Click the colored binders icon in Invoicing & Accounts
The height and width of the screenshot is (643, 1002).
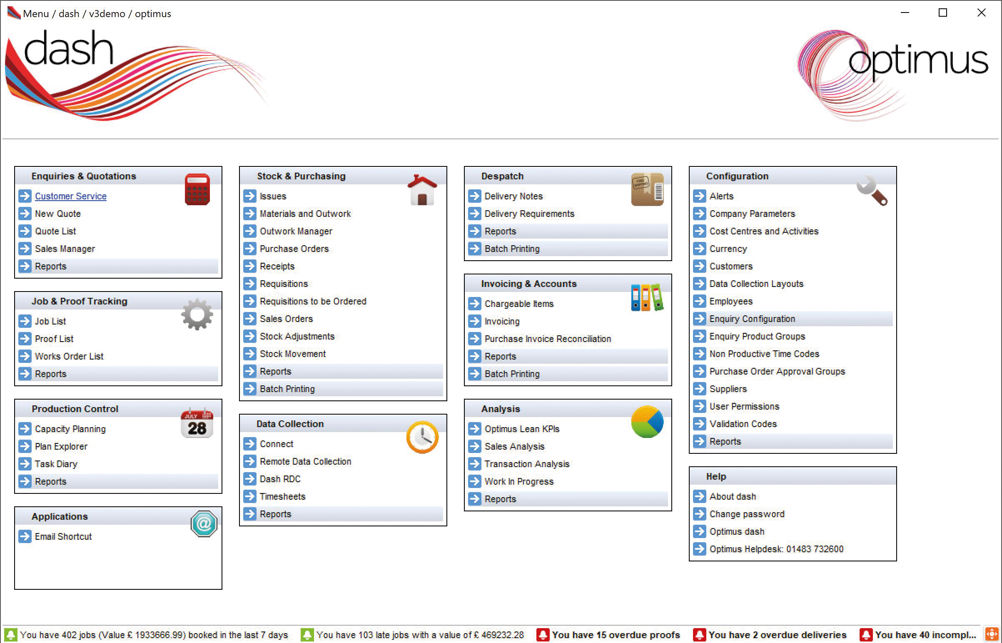(647, 298)
